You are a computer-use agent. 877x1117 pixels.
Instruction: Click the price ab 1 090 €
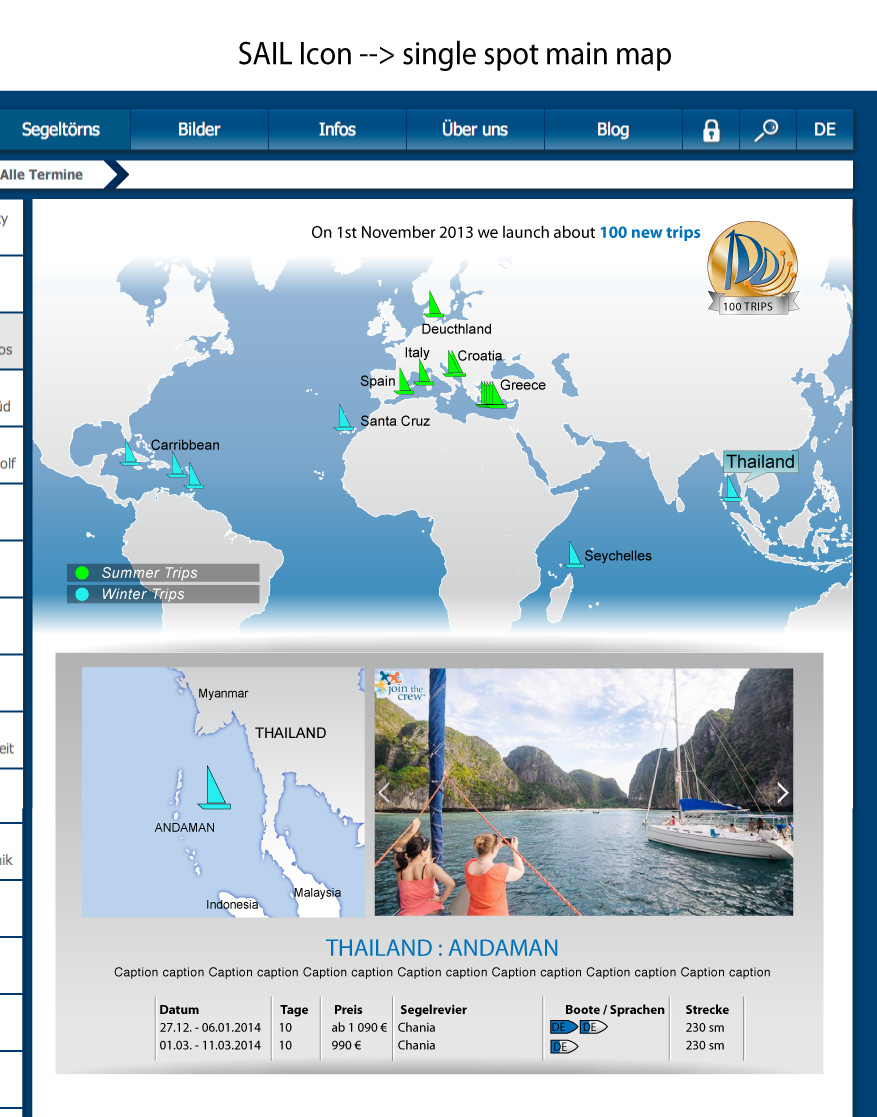359,1027
